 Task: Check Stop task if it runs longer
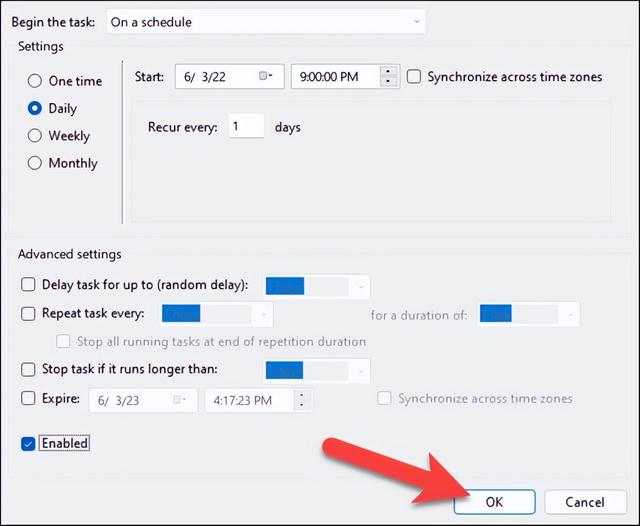click(28, 369)
